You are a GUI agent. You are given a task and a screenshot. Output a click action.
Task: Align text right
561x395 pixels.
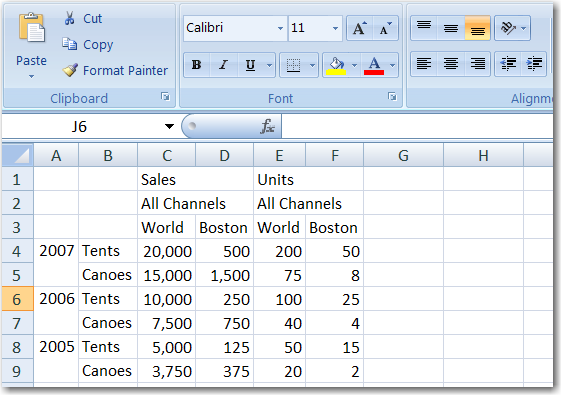click(x=478, y=64)
